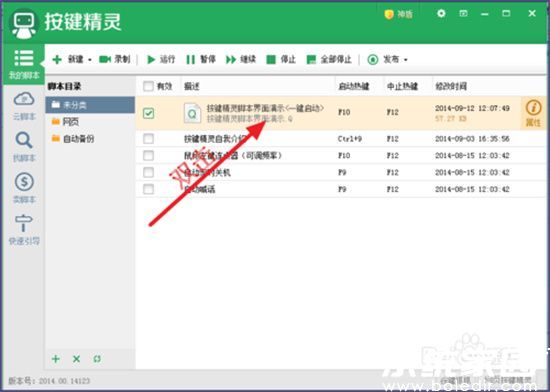This screenshot has width=550, height=392.
Task: Uncheck the 按键精灵脚本界面演示 script checkbox
Action: pyautogui.click(x=148, y=113)
